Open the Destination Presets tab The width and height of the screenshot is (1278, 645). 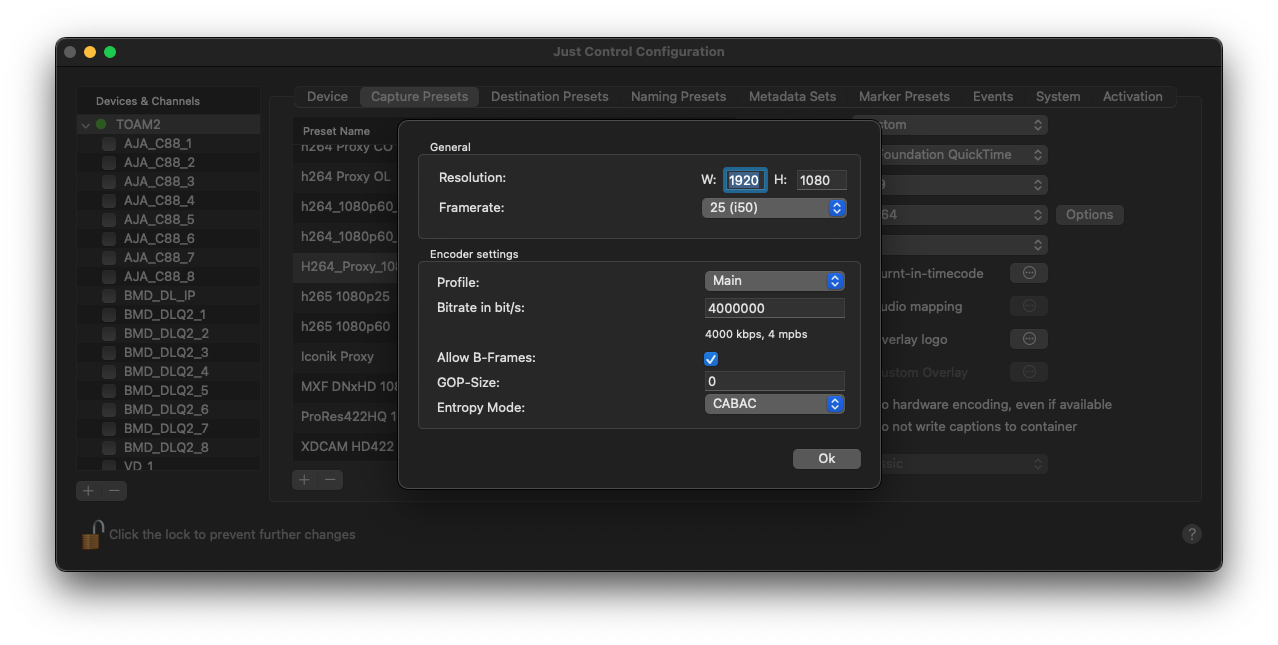[x=550, y=97]
